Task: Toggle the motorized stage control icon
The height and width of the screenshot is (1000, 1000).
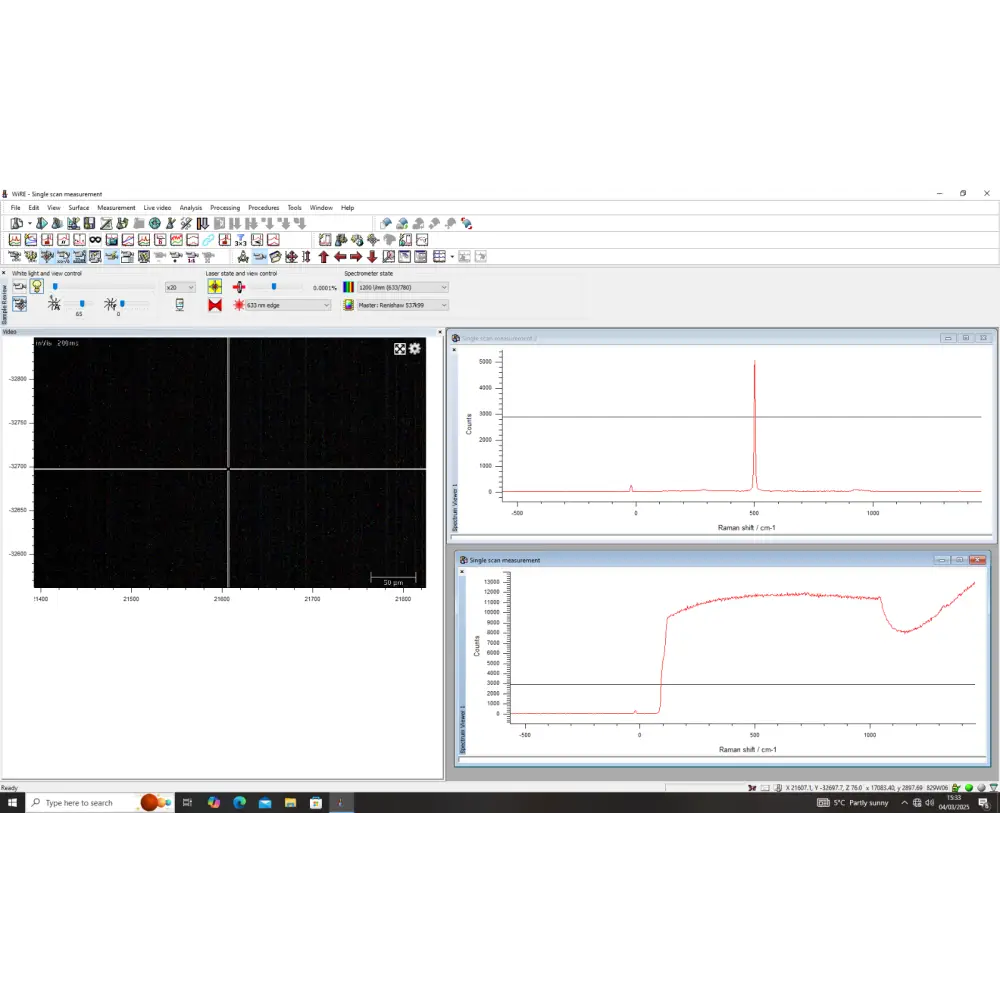Action: [20, 303]
